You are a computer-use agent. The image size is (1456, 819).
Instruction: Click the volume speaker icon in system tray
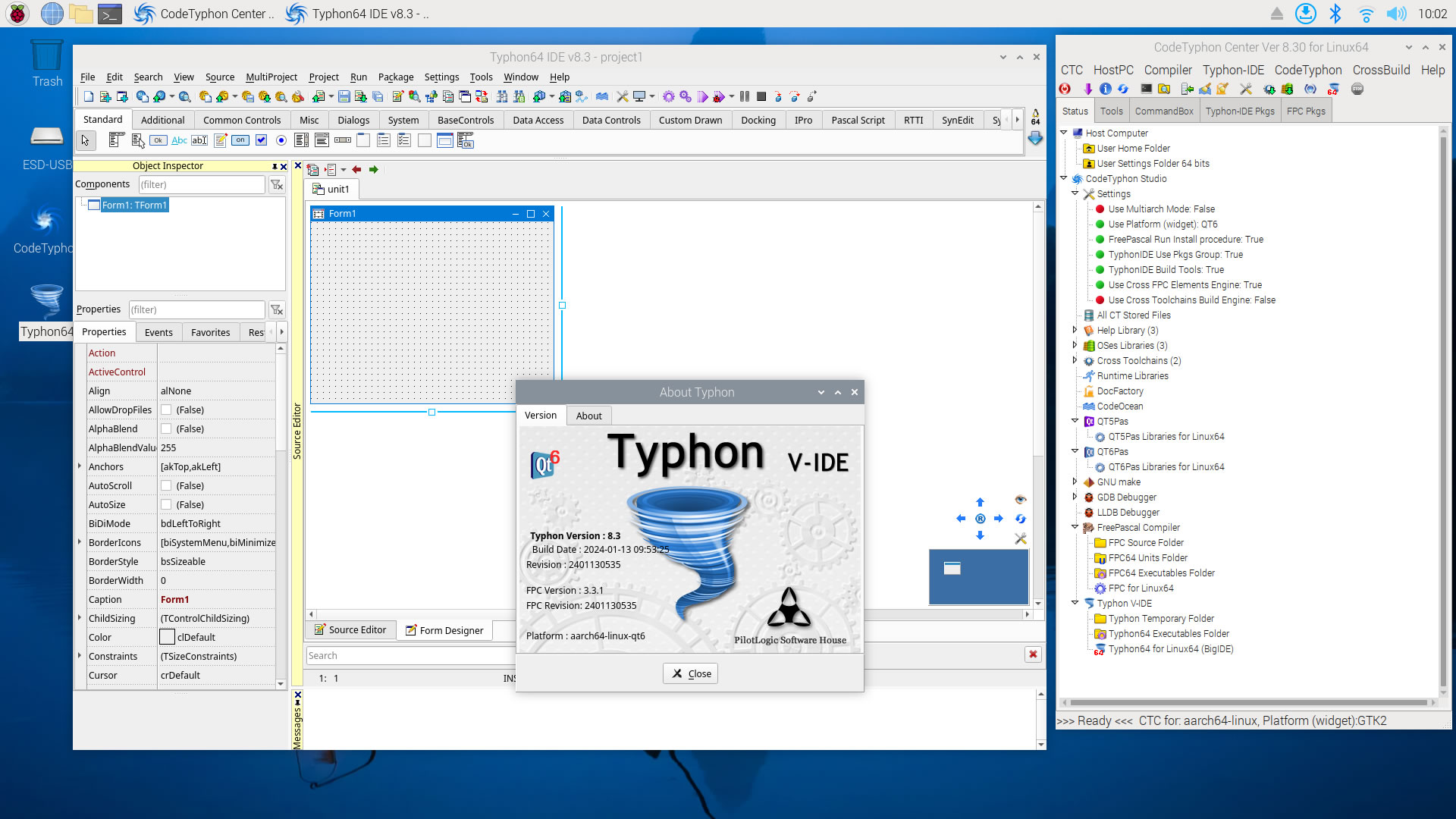pos(1396,14)
